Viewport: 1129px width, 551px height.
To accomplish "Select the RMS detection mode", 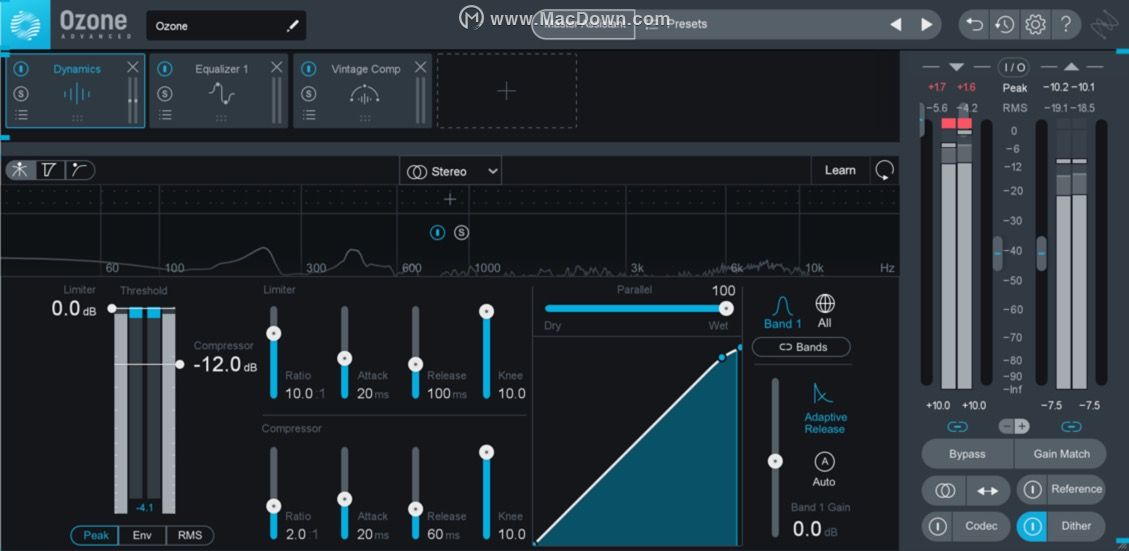I will [189, 535].
